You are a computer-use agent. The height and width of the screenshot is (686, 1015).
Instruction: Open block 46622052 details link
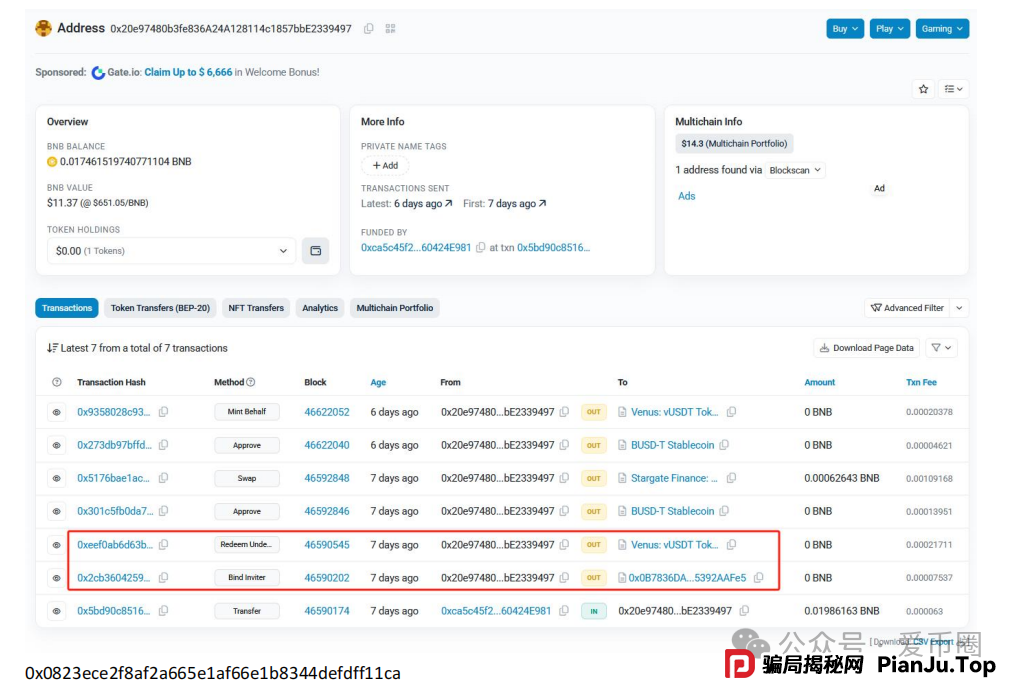coord(327,412)
